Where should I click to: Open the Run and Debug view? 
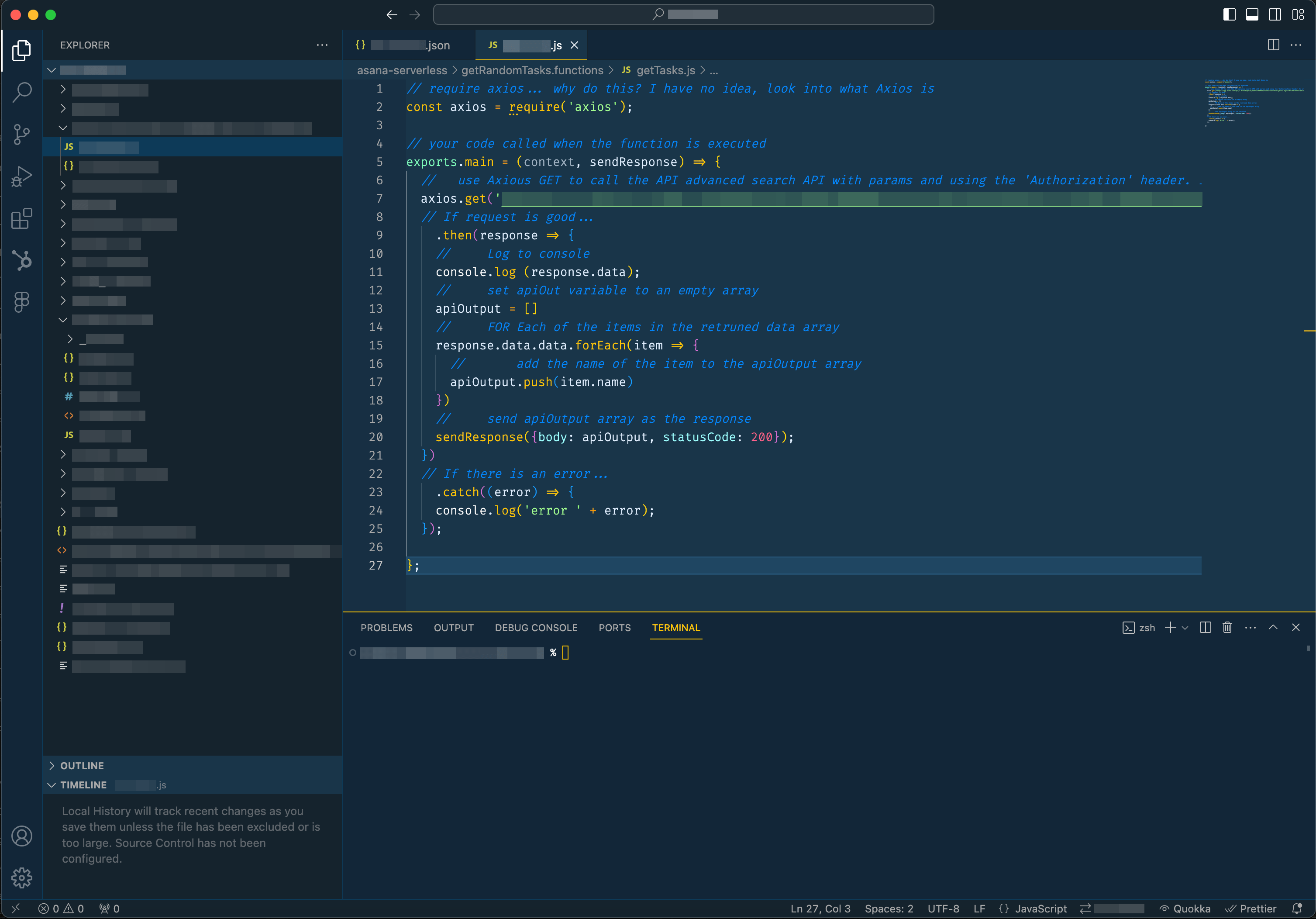pos(22,176)
